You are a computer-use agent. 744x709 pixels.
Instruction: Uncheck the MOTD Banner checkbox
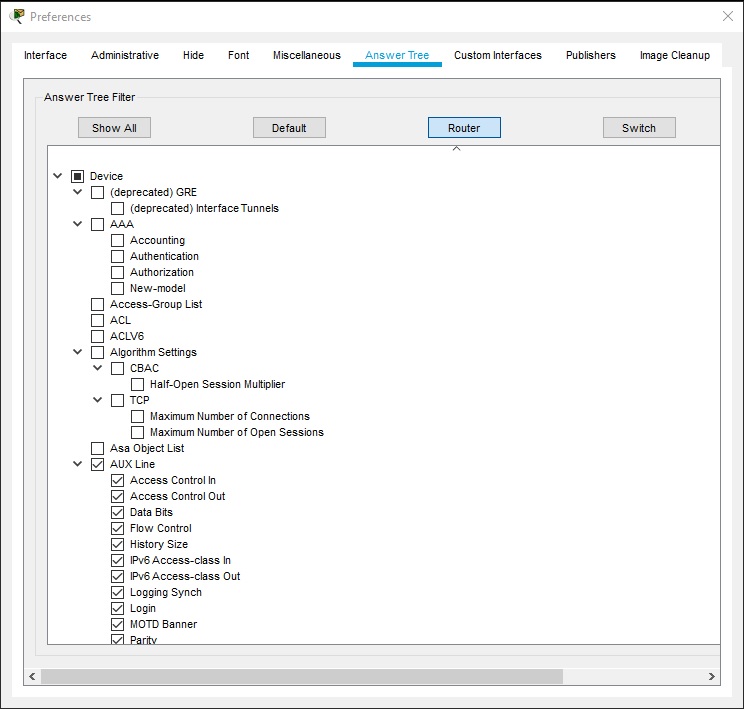pyautogui.click(x=117, y=624)
